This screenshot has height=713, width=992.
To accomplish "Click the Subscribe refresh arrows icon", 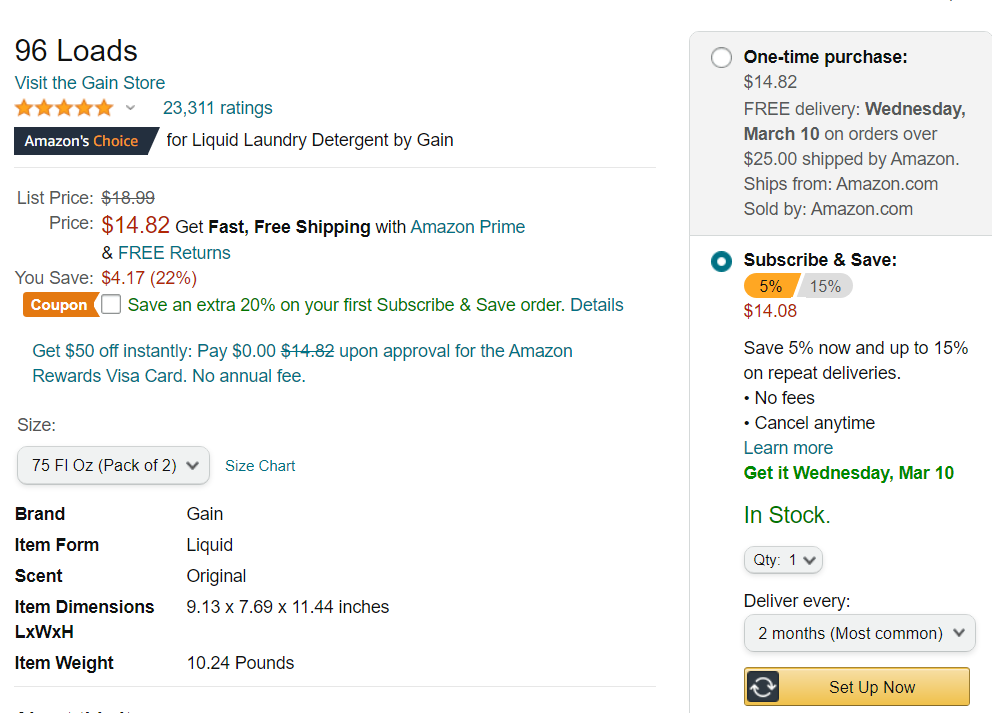I will click(x=763, y=687).
